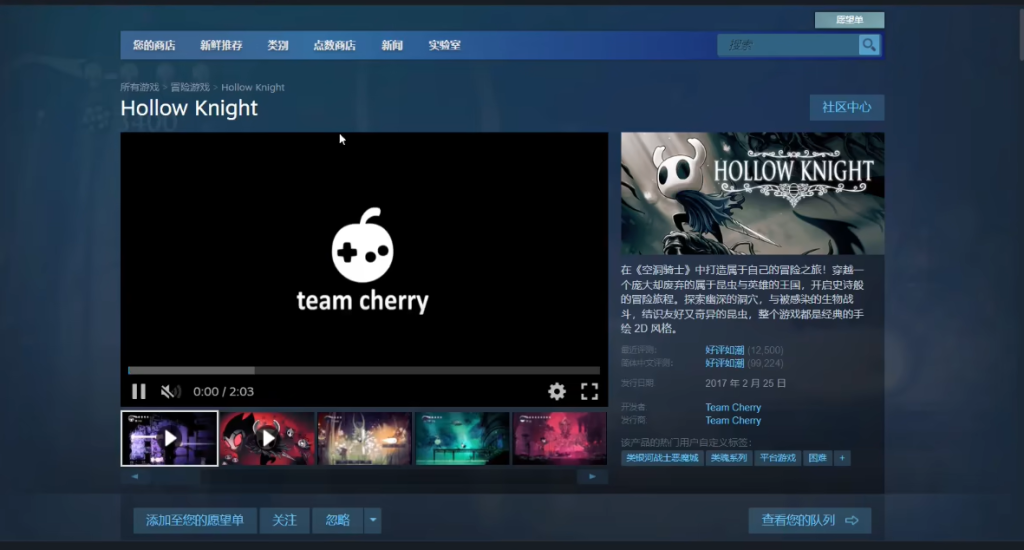Click the 类魂系列 tag

pyautogui.click(x=728, y=458)
